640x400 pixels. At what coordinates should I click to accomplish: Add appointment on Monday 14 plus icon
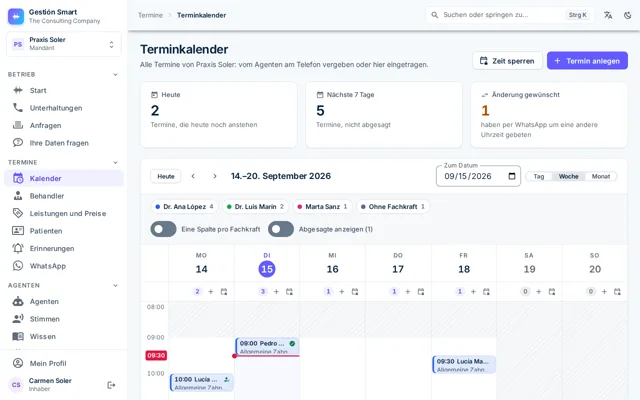coord(211,291)
